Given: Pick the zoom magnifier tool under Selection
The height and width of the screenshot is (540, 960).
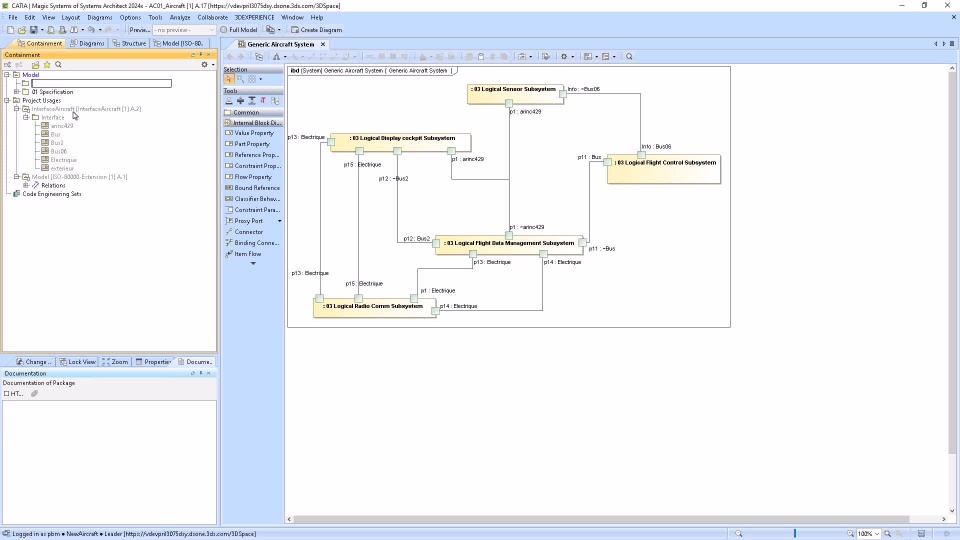Looking at the screenshot, I should point(241,79).
